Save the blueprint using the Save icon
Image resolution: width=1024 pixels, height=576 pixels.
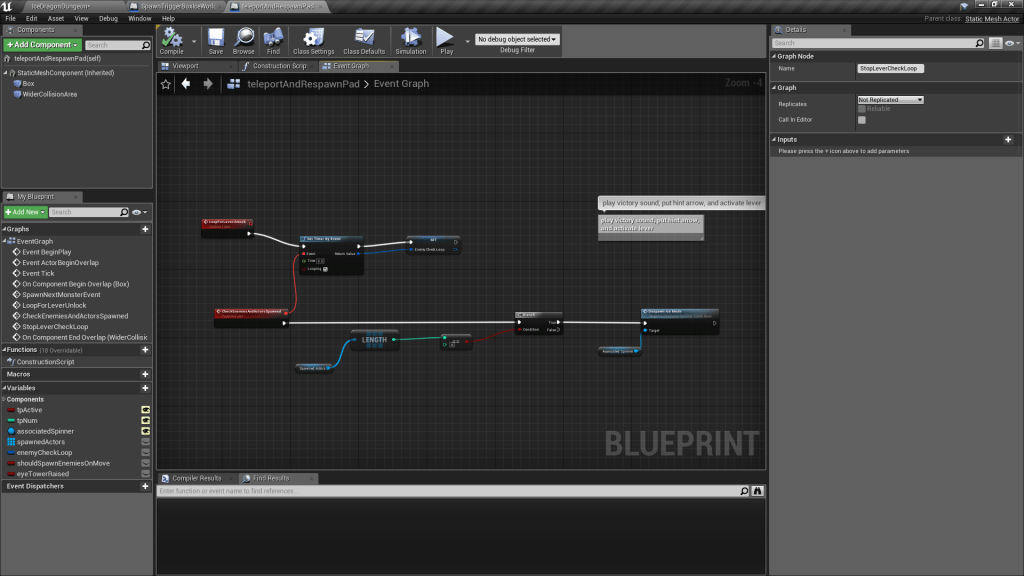tap(216, 39)
